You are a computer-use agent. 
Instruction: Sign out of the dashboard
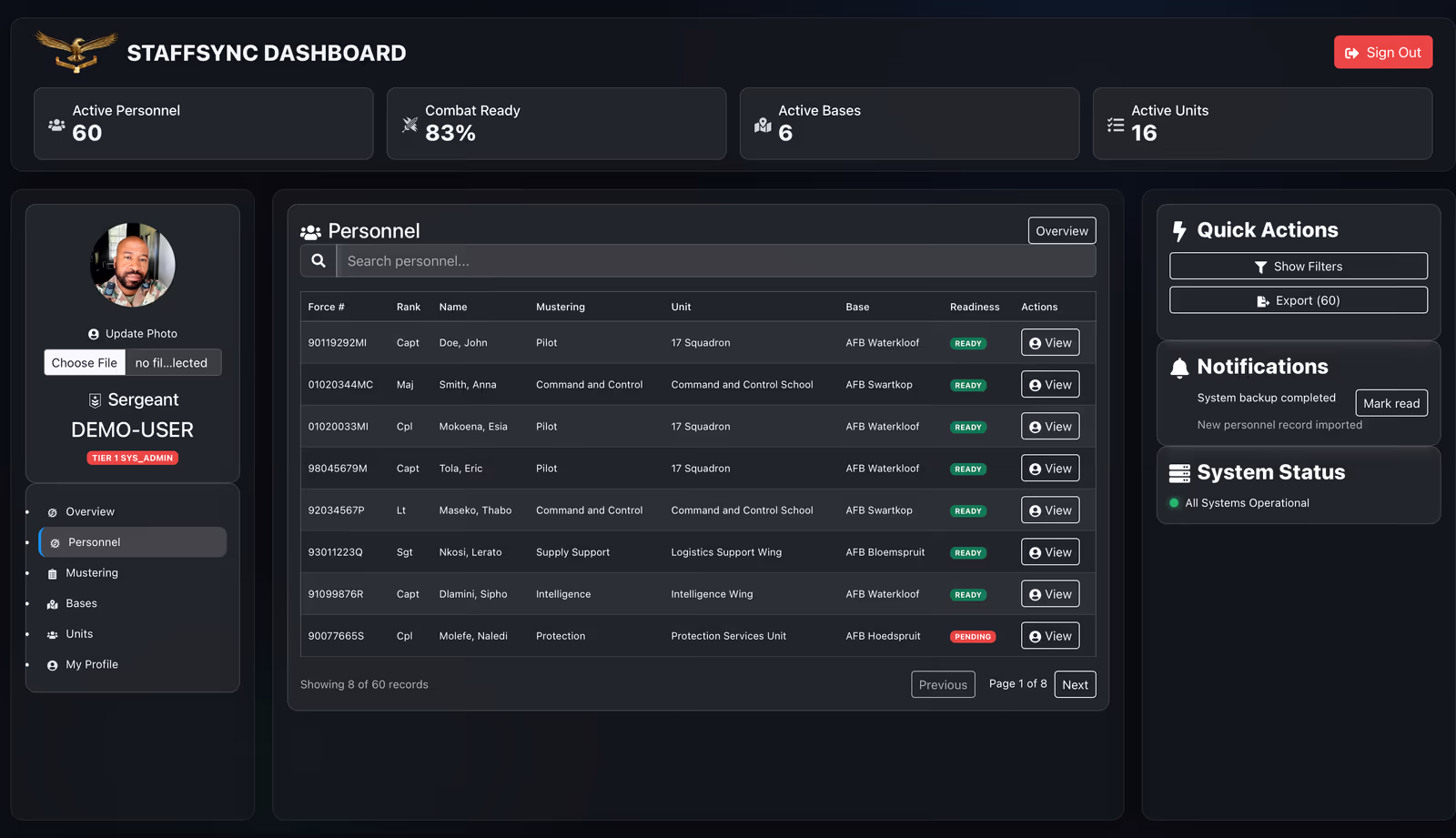[1383, 52]
